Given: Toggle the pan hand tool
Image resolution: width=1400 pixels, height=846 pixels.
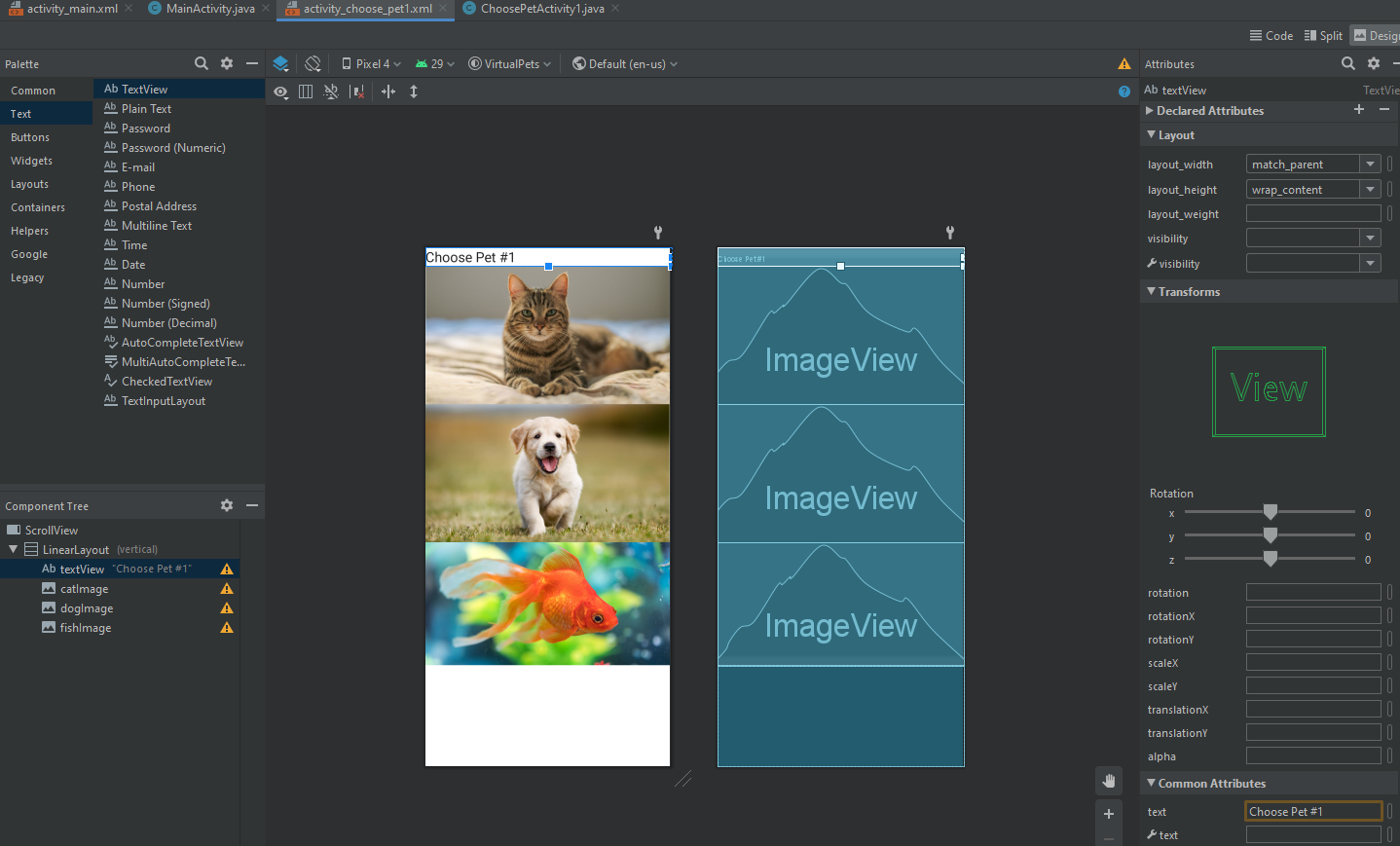Looking at the screenshot, I should click(1108, 781).
